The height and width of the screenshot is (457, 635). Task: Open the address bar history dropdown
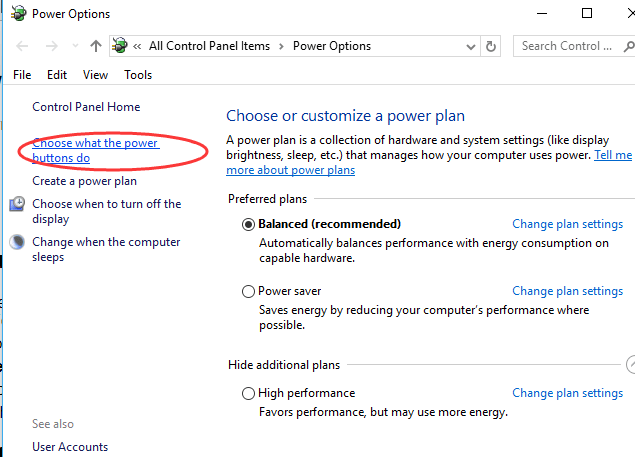click(469, 46)
